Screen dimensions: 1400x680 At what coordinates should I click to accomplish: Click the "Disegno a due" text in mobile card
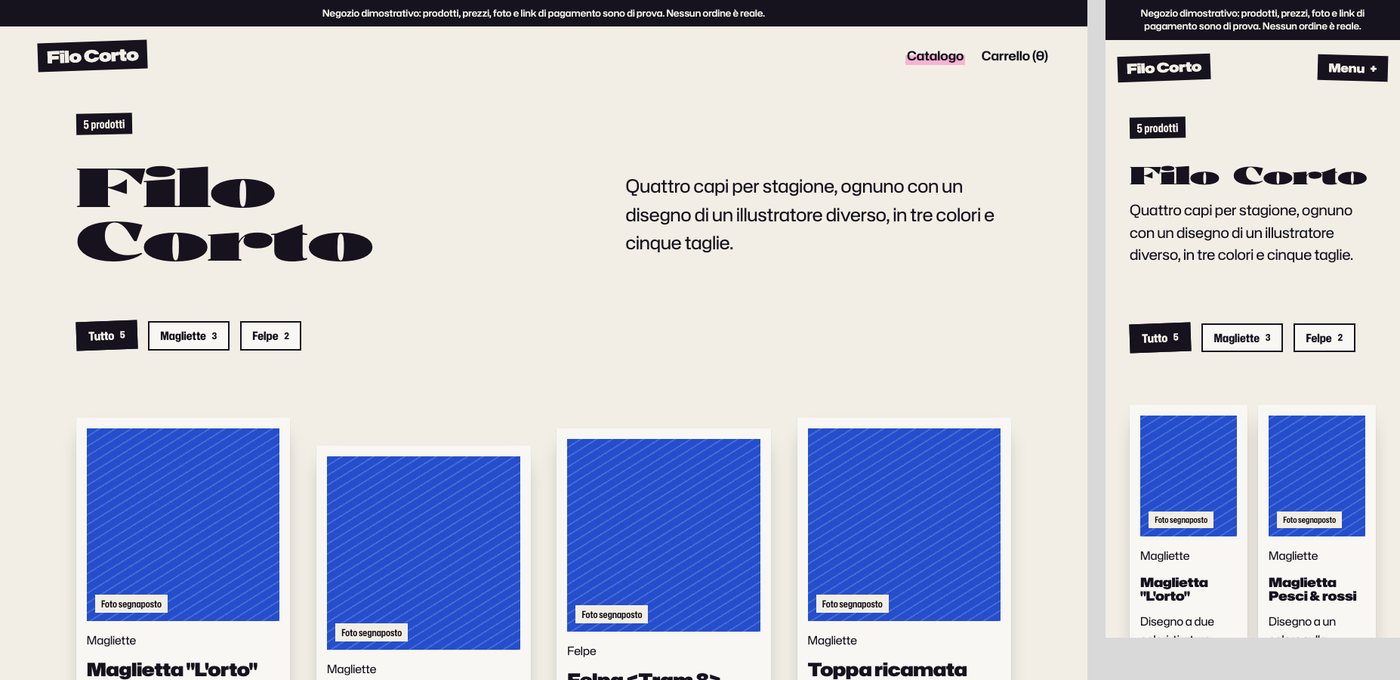(x=1177, y=622)
